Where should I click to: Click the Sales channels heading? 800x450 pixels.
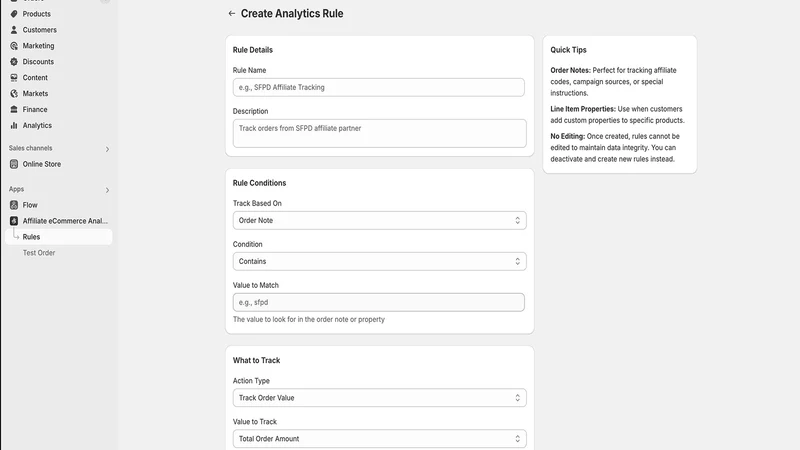tap(30, 148)
